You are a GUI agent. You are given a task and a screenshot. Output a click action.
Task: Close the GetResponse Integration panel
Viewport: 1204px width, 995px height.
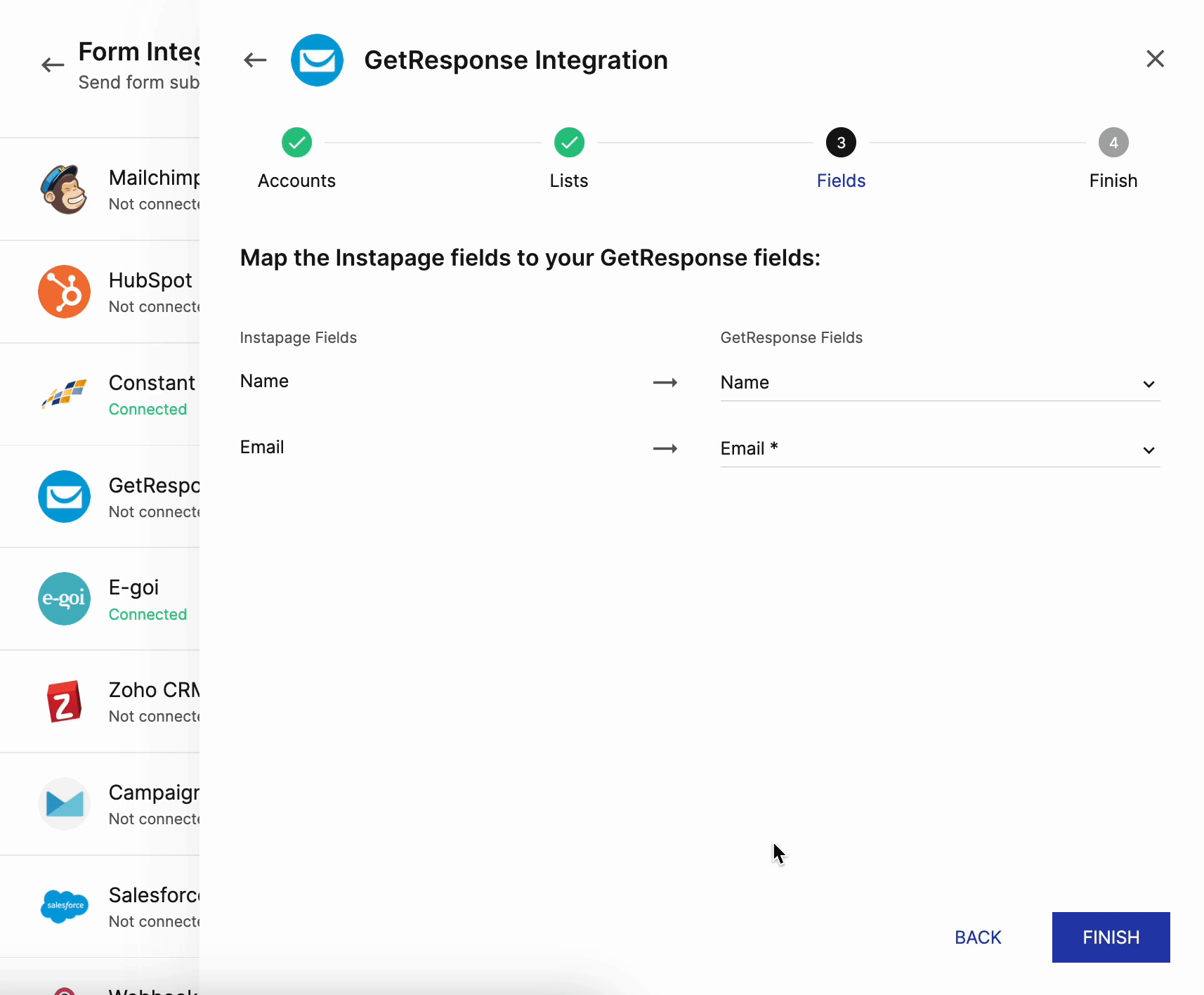1155,59
